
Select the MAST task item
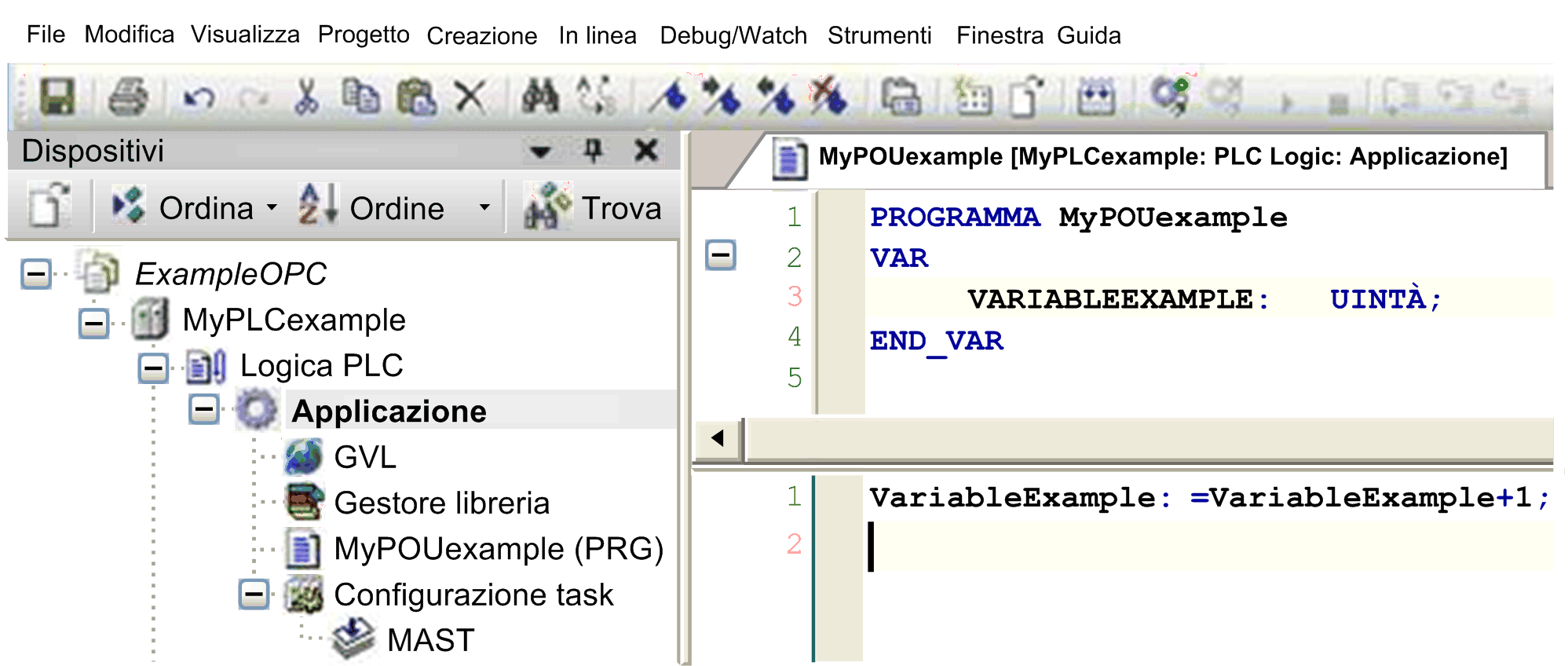430,640
